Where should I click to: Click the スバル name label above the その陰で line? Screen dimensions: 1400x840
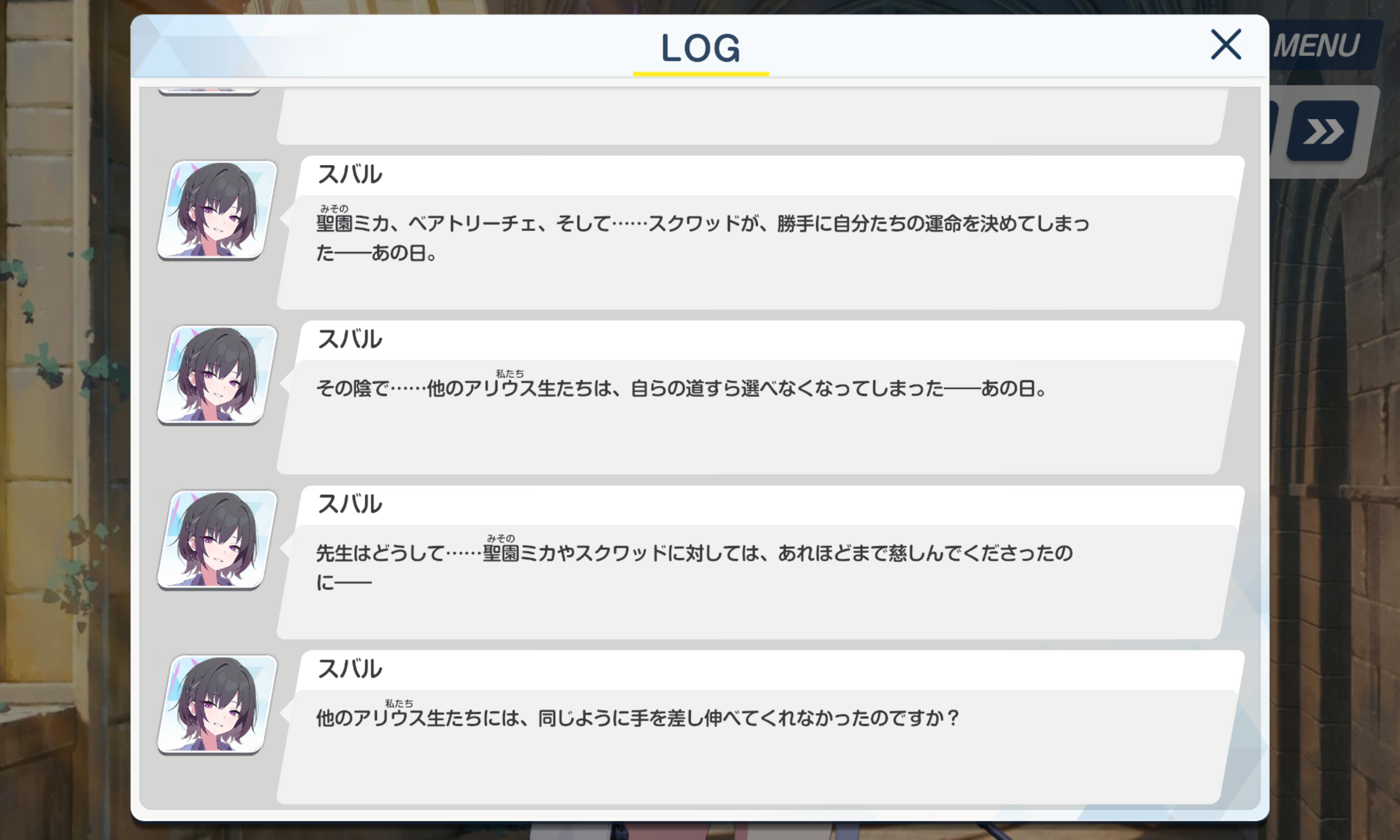350,339
